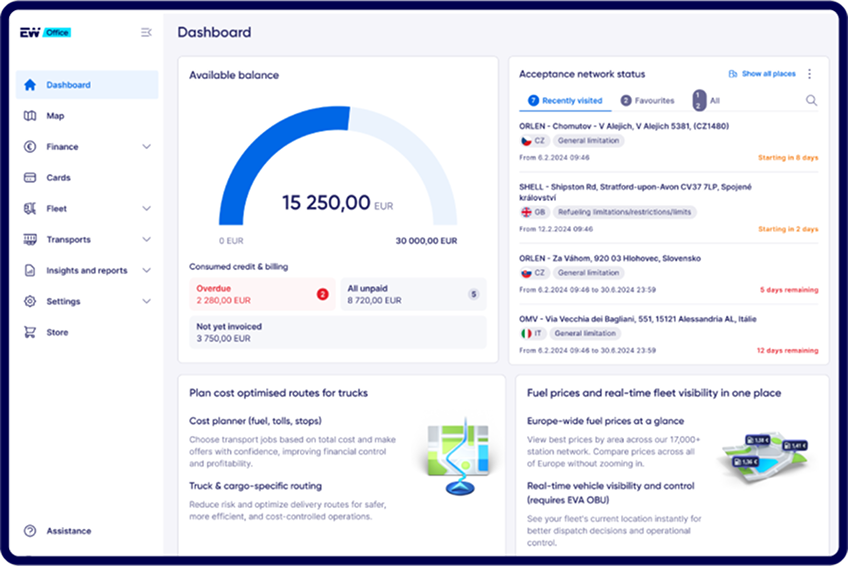848x566 pixels.
Task: Open the Overdue 2 280,00 EUR tile
Action: click(x=262, y=294)
